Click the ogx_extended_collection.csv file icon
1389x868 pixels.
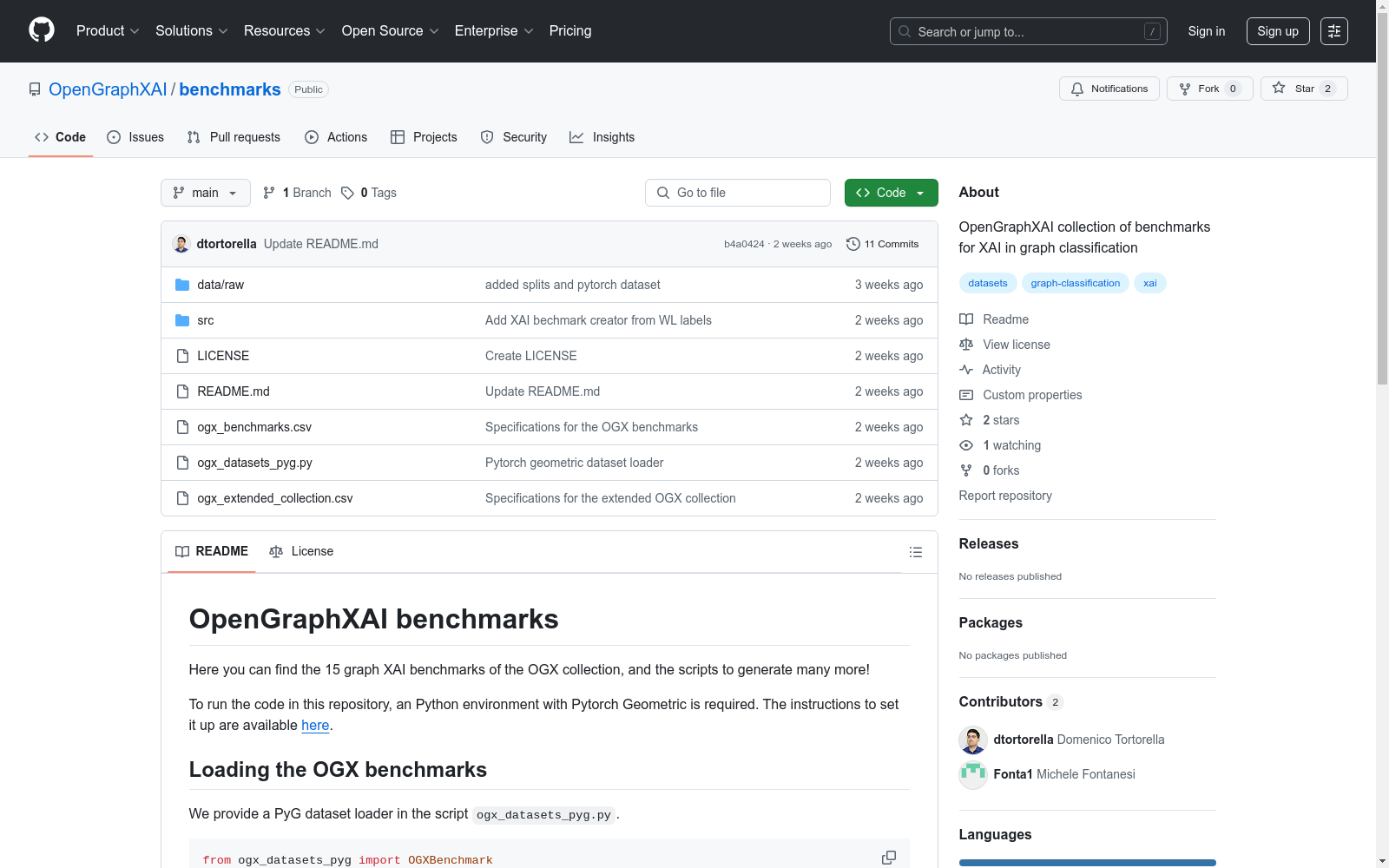tap(182, 498)
